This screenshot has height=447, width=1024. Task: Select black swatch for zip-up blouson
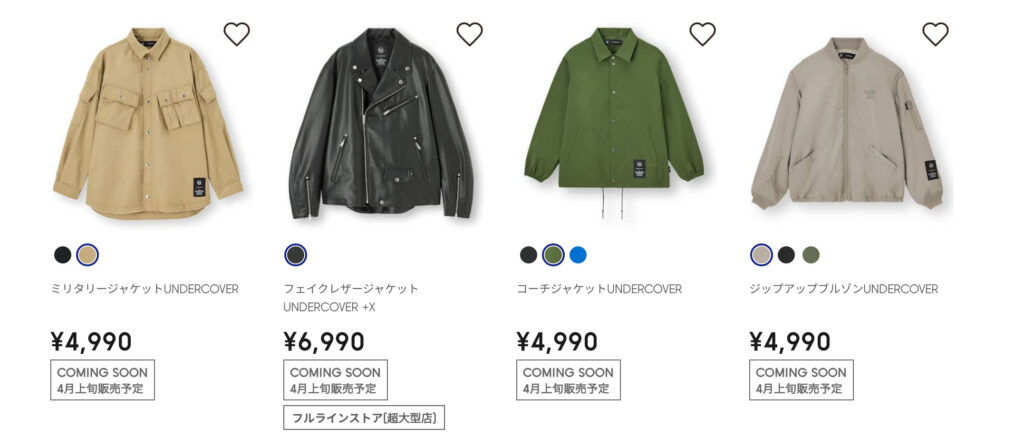786,255
